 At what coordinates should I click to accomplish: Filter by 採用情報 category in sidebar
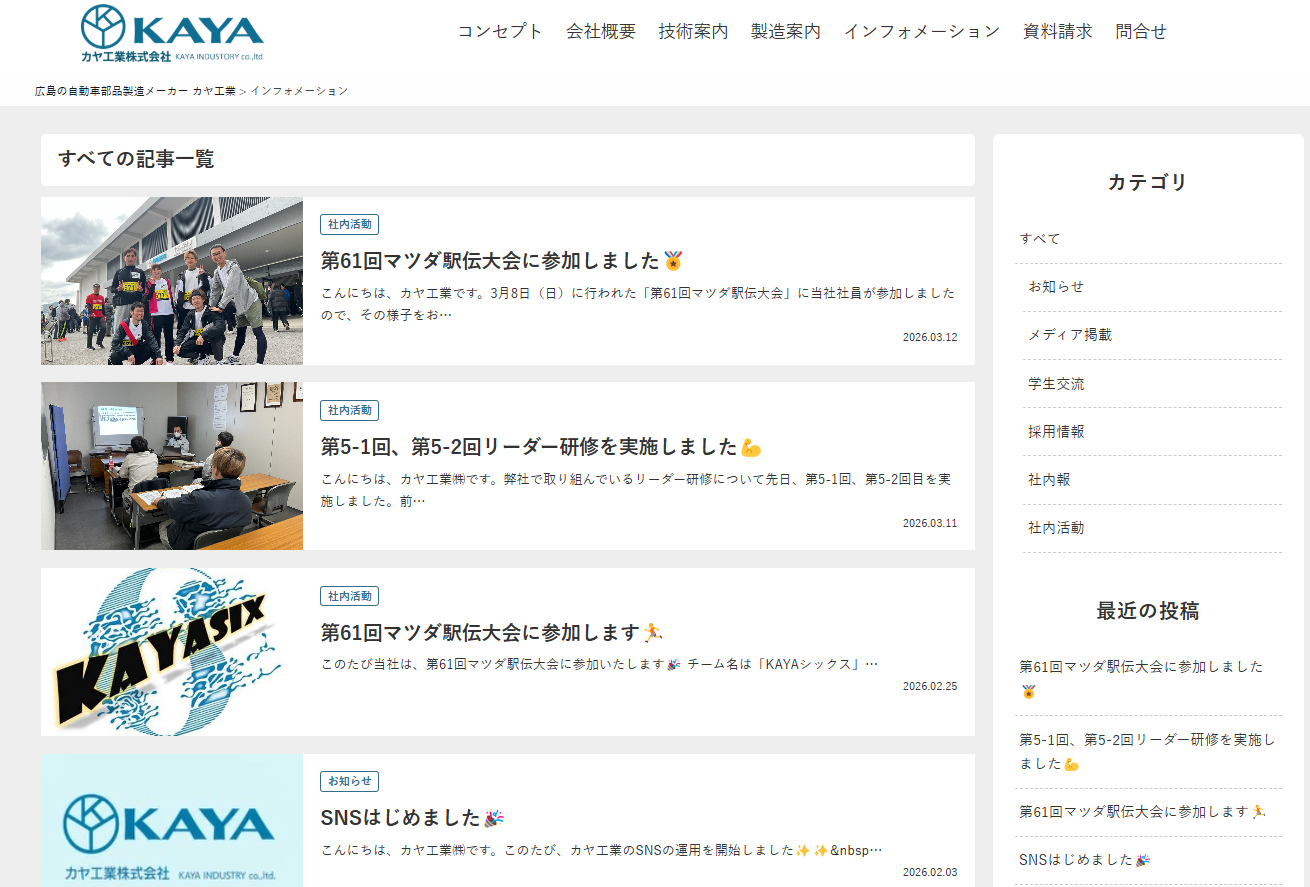click(1056, 432)
